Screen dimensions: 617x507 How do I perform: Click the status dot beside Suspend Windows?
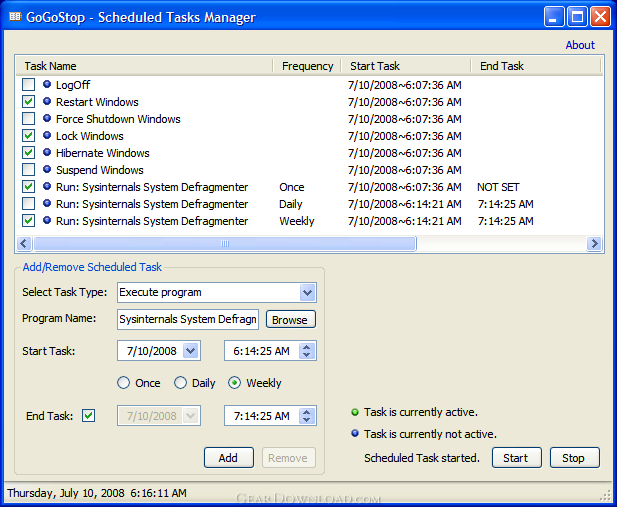tap(47, 169)
